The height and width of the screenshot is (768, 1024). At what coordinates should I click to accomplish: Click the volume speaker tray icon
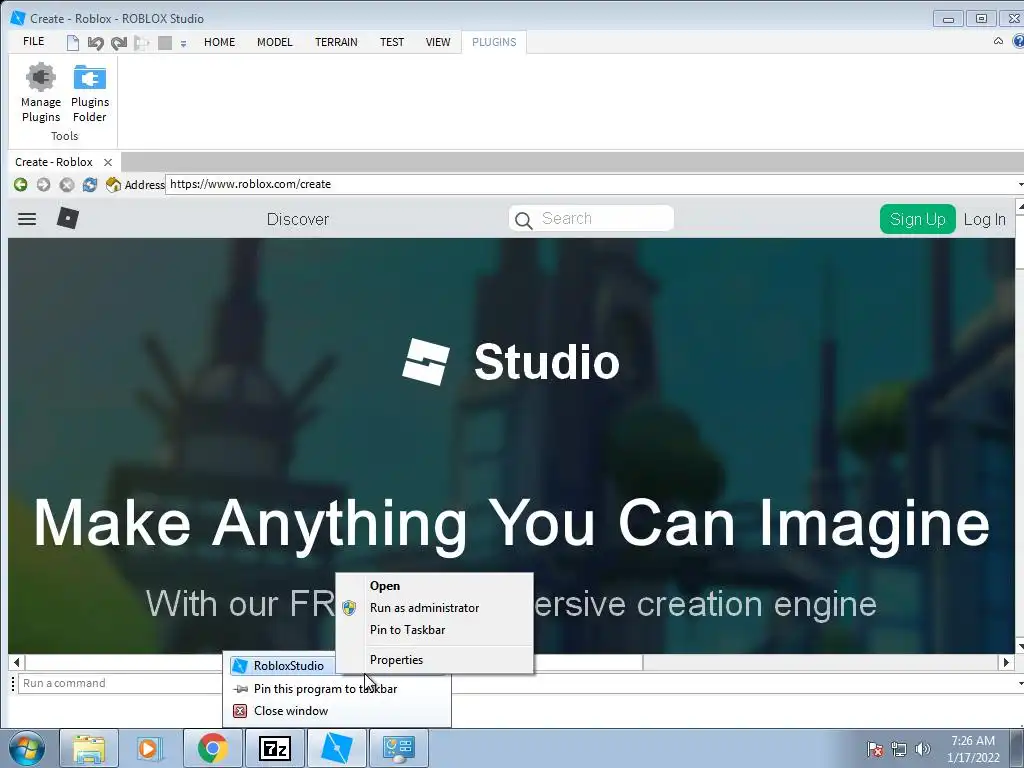922,749
